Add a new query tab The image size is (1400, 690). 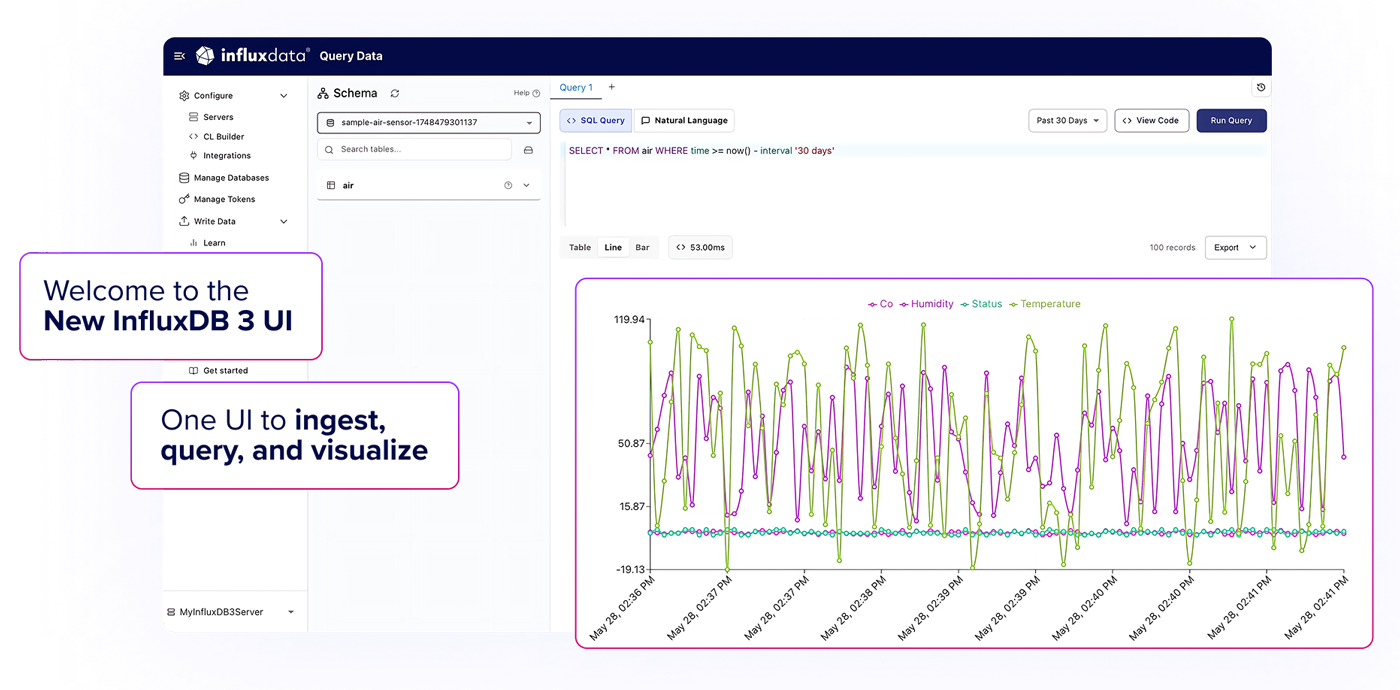coord(612,87)
